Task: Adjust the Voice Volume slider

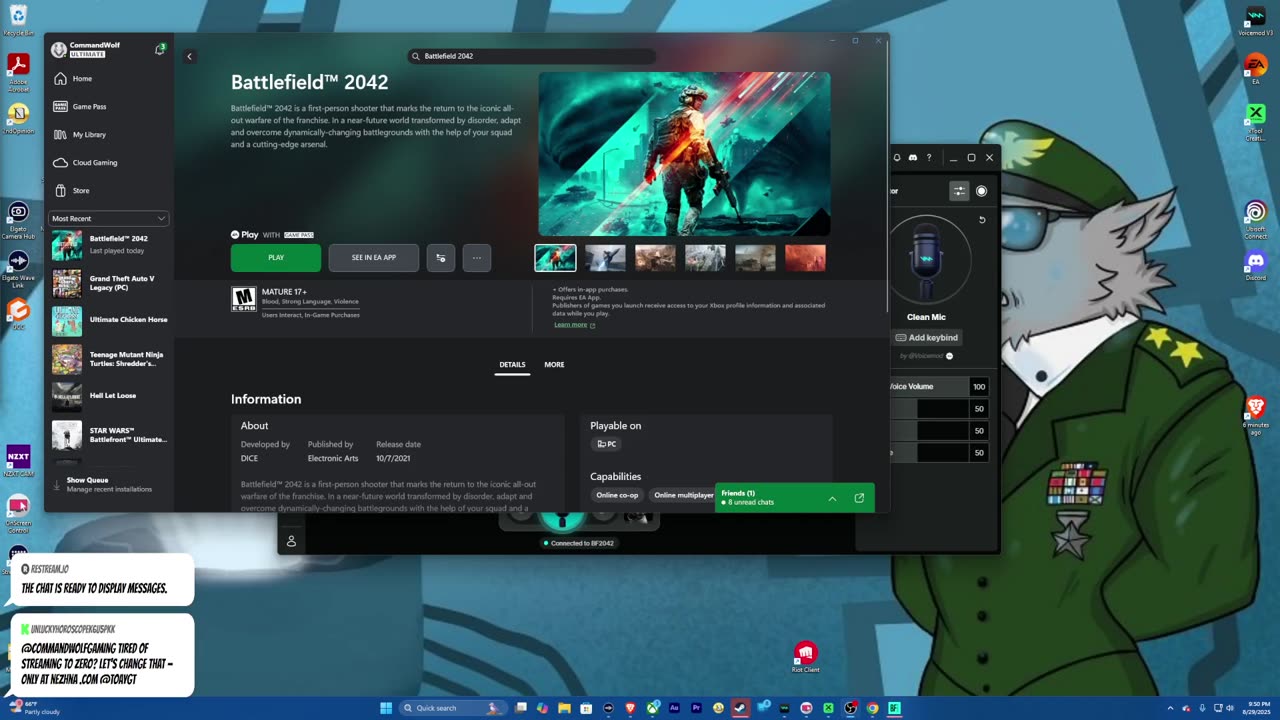Action: click(929, 387)
